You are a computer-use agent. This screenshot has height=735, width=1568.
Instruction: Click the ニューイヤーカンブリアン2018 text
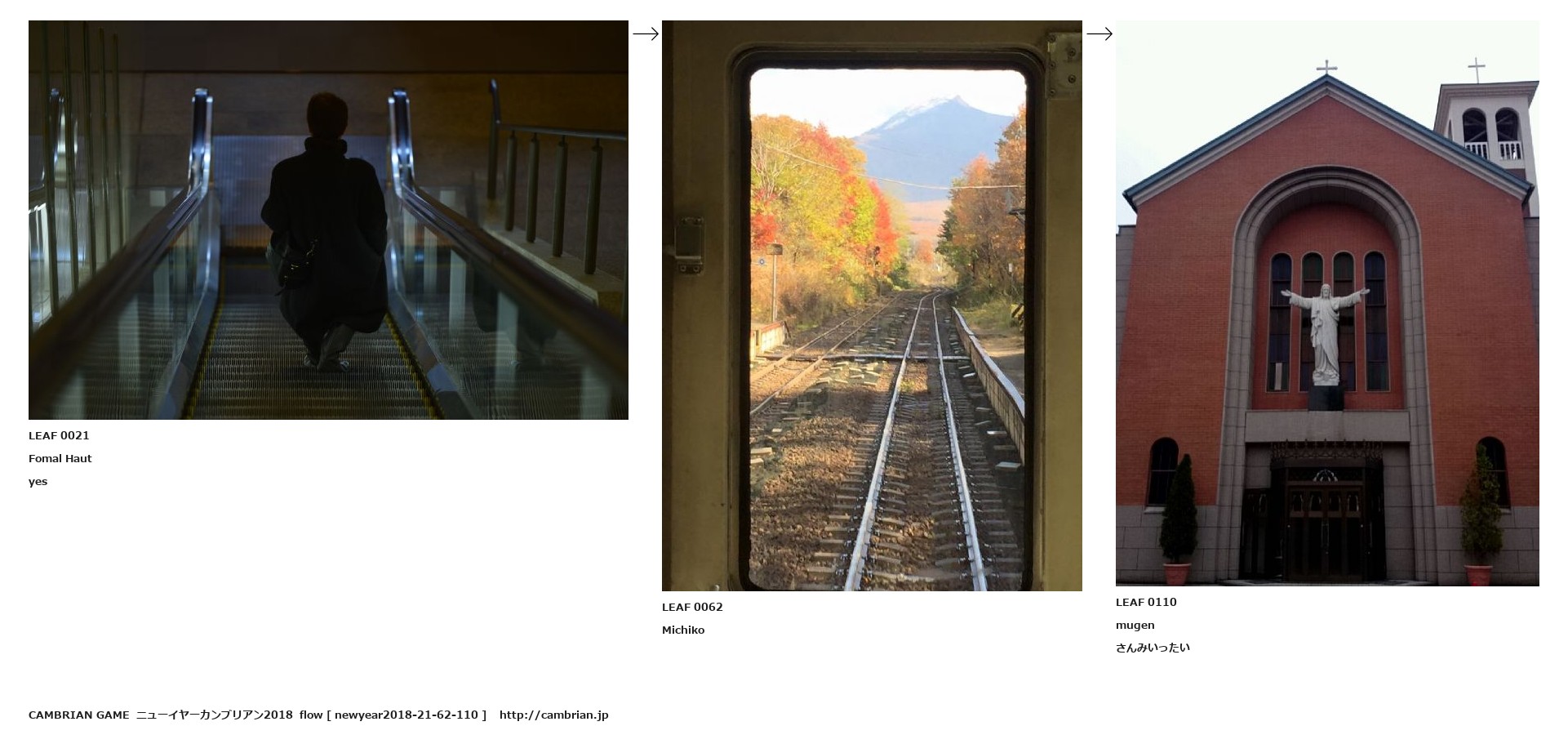pyautogui.click(x=214, y=715)
